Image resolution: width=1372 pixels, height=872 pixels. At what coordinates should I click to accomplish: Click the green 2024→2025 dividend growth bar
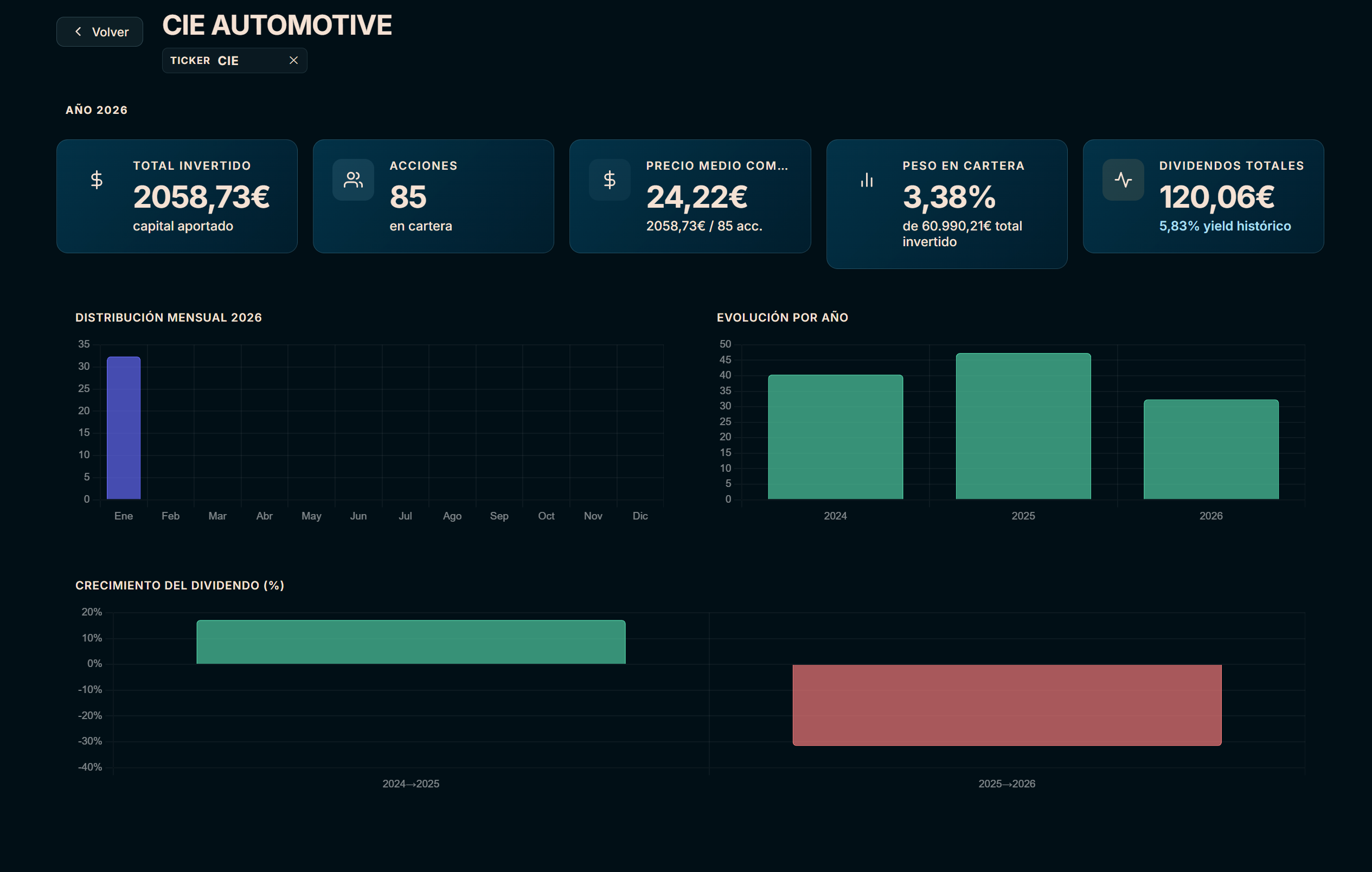click(411, 642)
